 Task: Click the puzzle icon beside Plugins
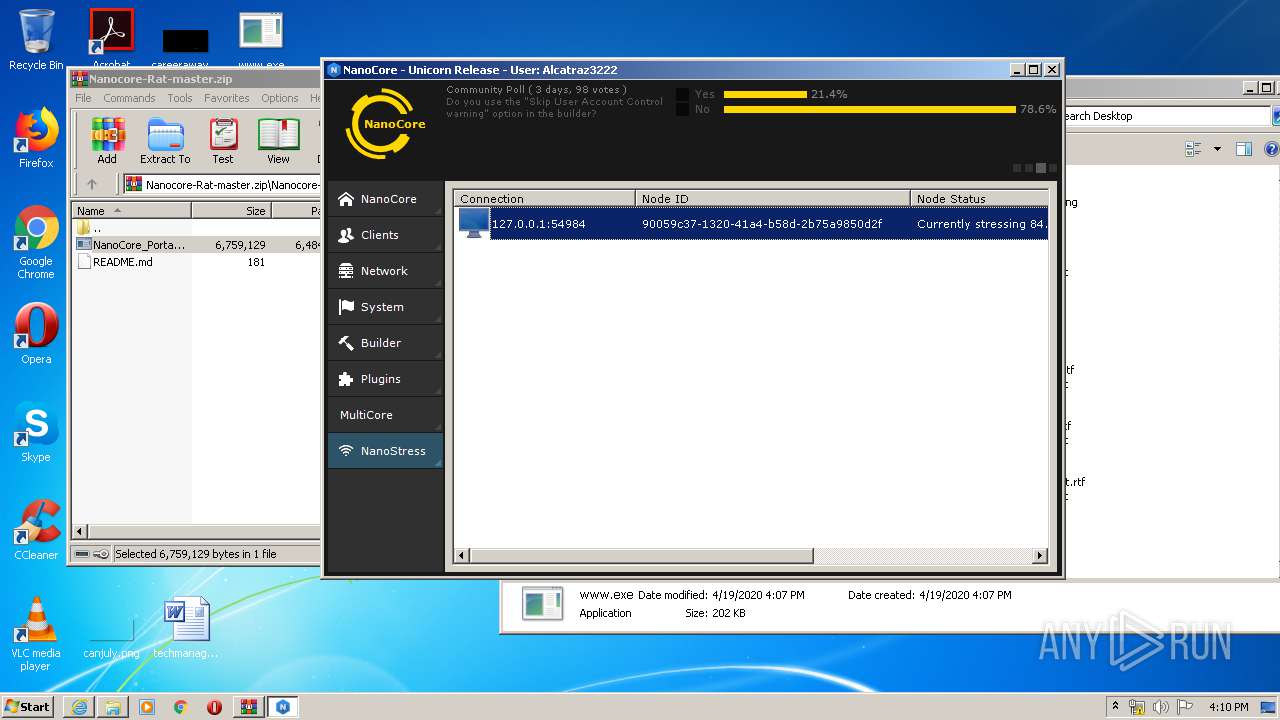(346, 379)
